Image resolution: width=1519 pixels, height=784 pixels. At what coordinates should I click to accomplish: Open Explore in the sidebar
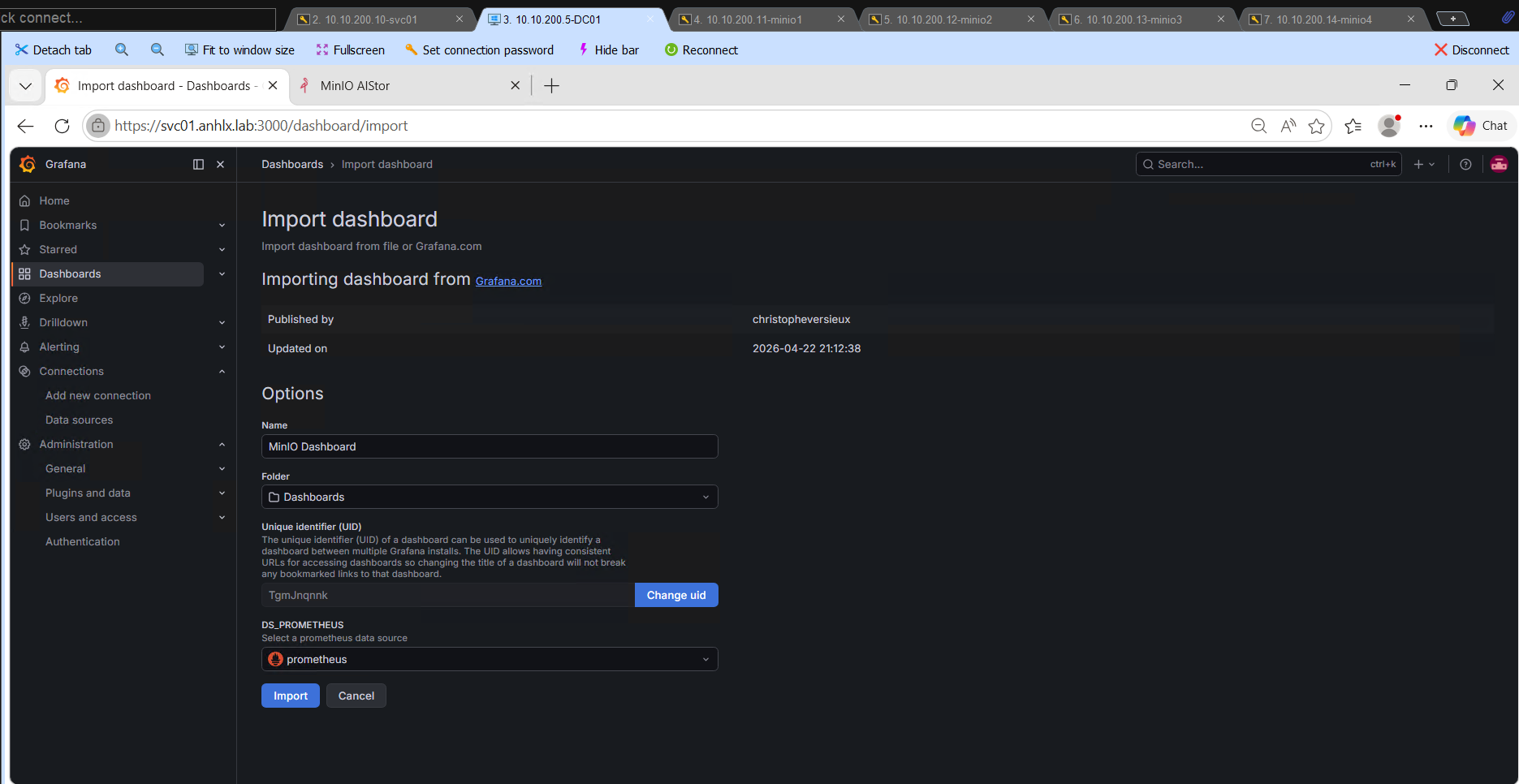[x=58, y=298]
